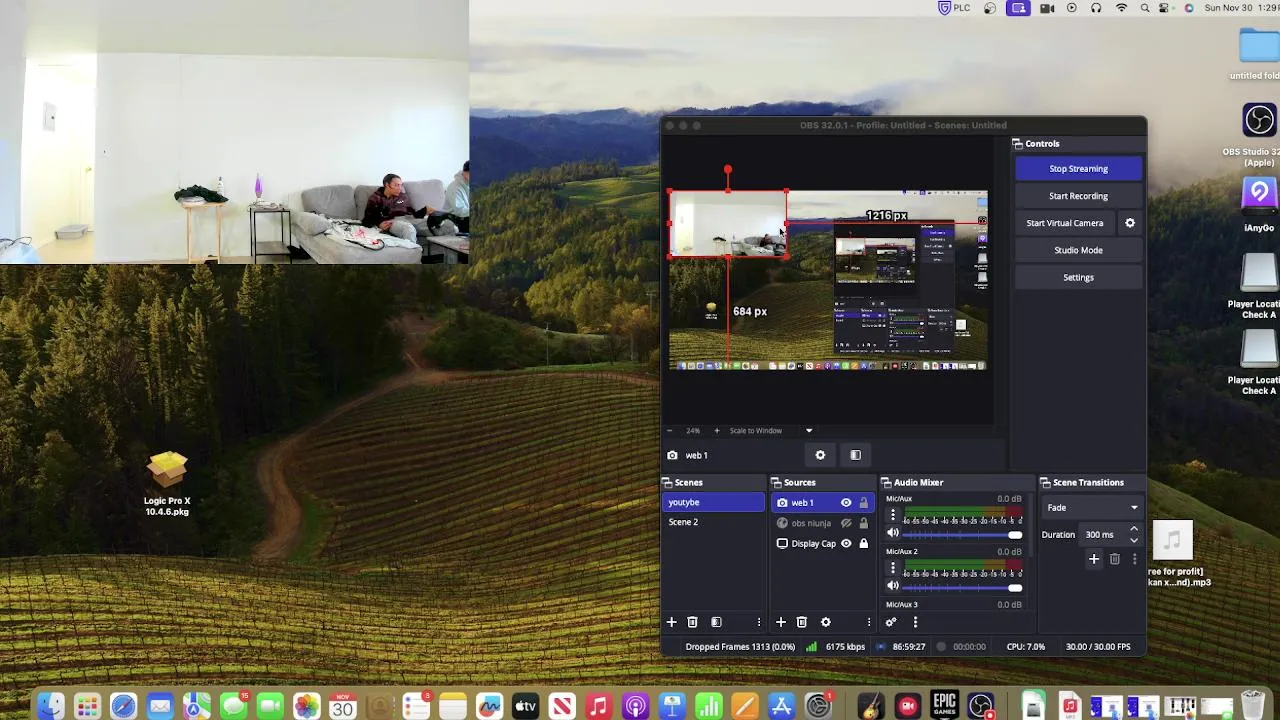Image resolution: width=1280 pixels, height=720 pixels.
Task: Open iAnyGo desktop icon
Action: tap(1259, 194)
